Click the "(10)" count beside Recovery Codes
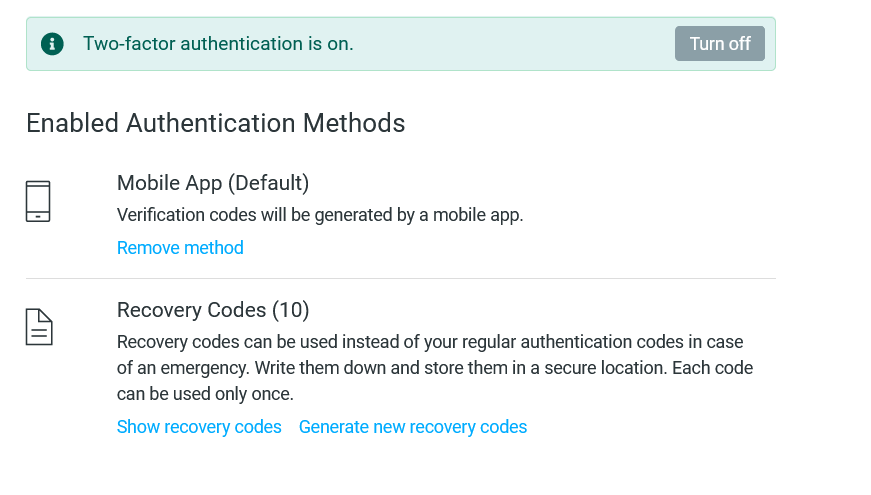Screen dimensions: 871x495 291,309
